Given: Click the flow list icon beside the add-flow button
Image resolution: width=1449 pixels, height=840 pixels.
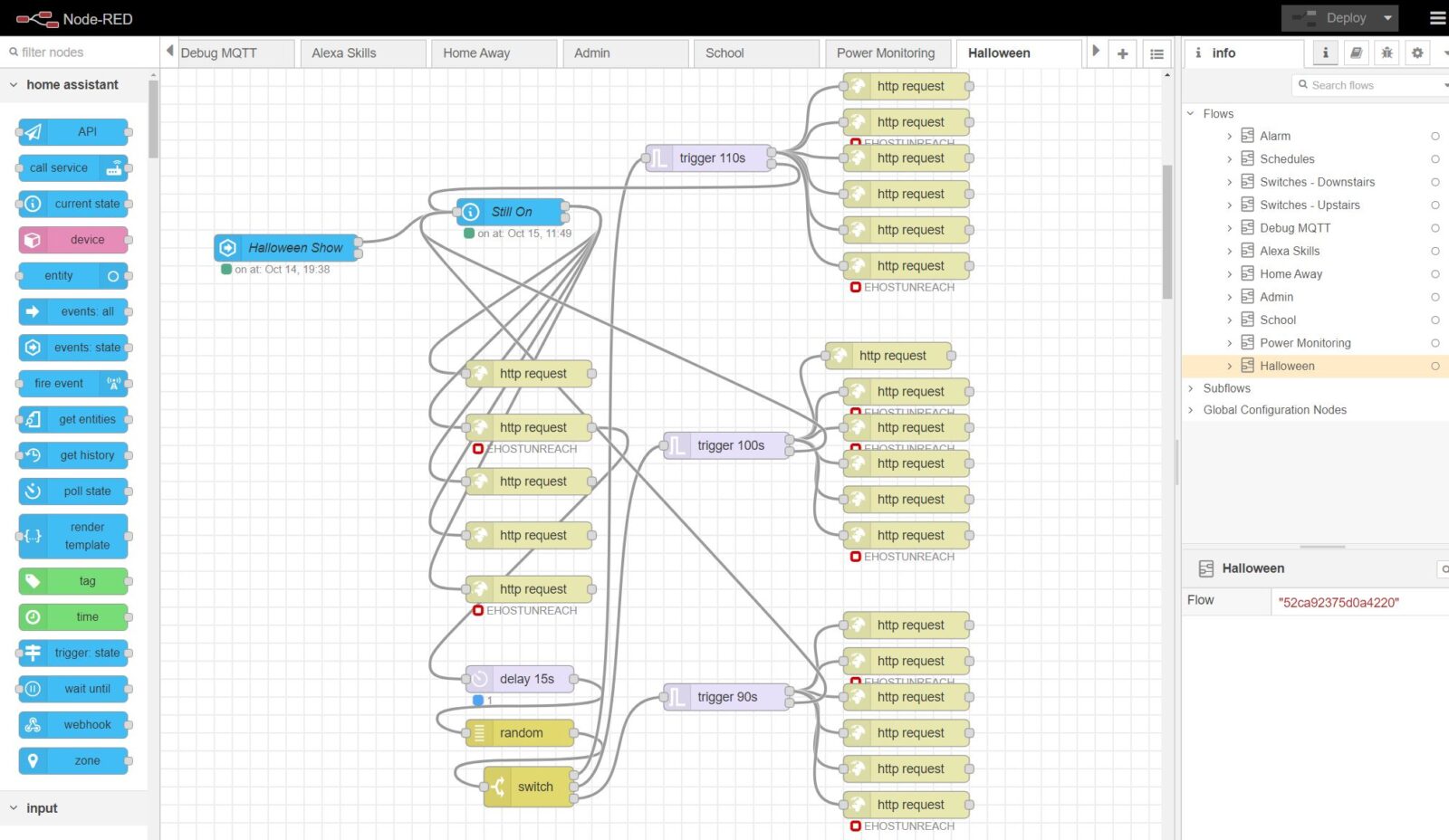Looking at the screenshot, I should coord(1156,53).
